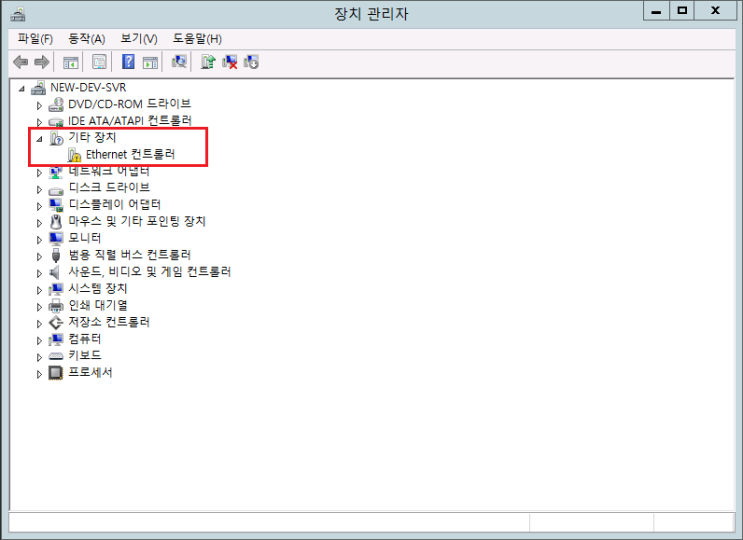Click the Forward arrow toolbar button

[x=42, y=62]
